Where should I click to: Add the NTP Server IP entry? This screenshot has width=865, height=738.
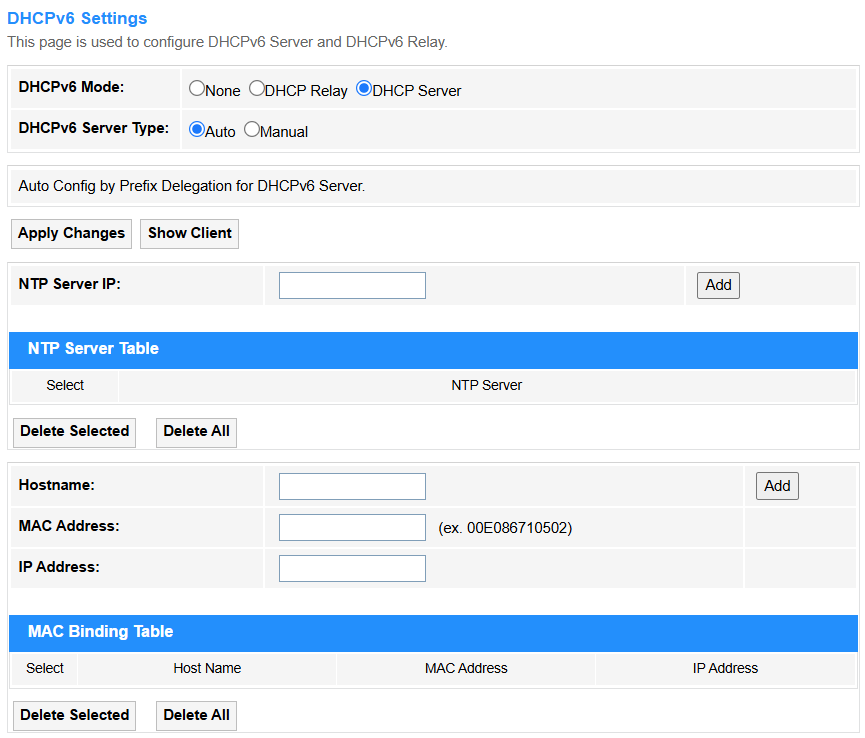click(x=718, y=285)
